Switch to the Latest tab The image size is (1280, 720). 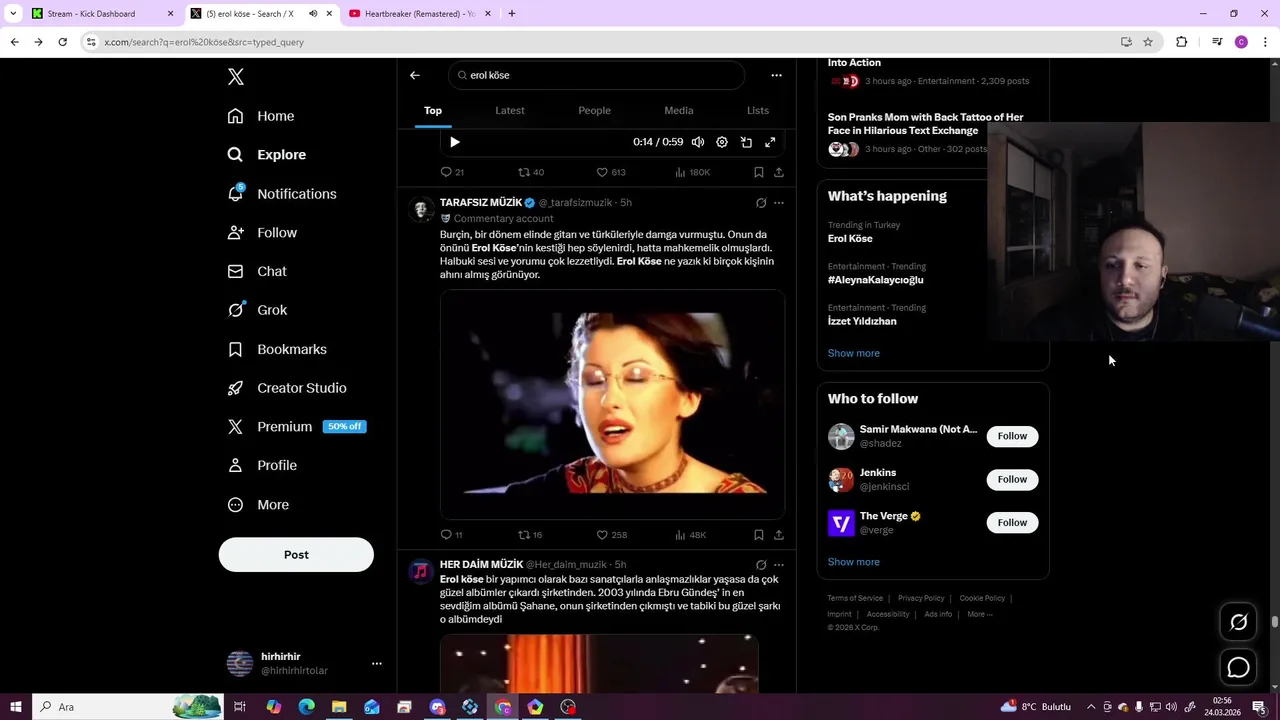[x=510, y=110]
